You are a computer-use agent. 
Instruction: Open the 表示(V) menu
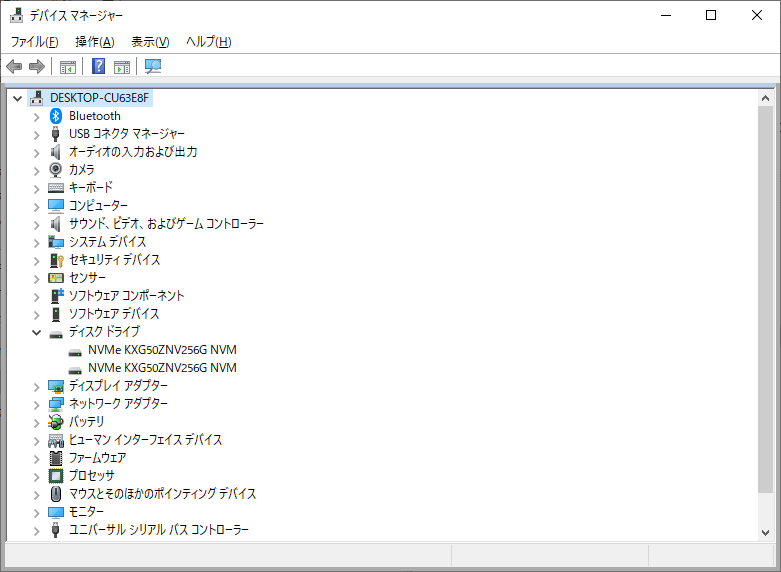pos(150,42)
